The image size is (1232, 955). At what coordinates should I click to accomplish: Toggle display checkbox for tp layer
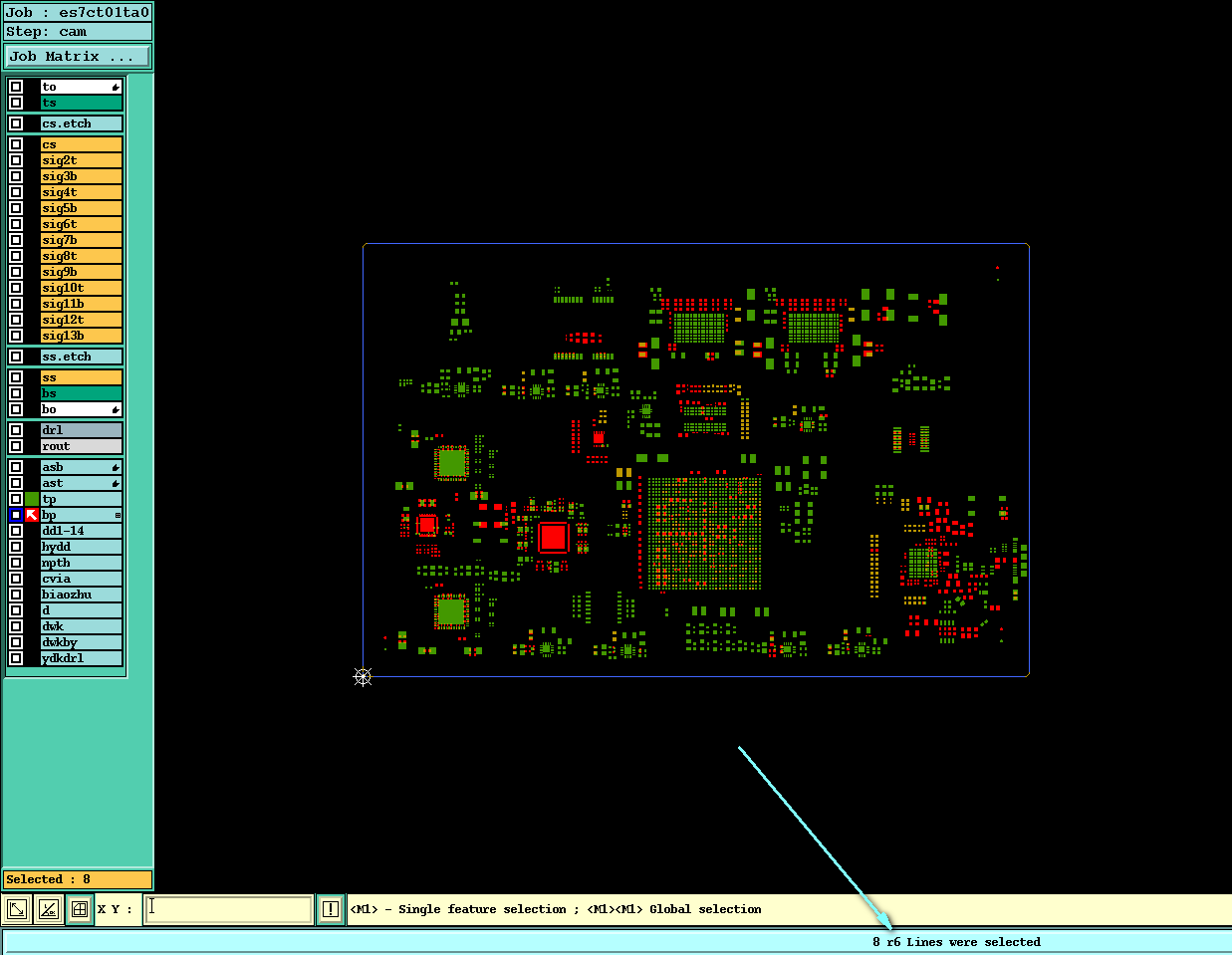16,499
